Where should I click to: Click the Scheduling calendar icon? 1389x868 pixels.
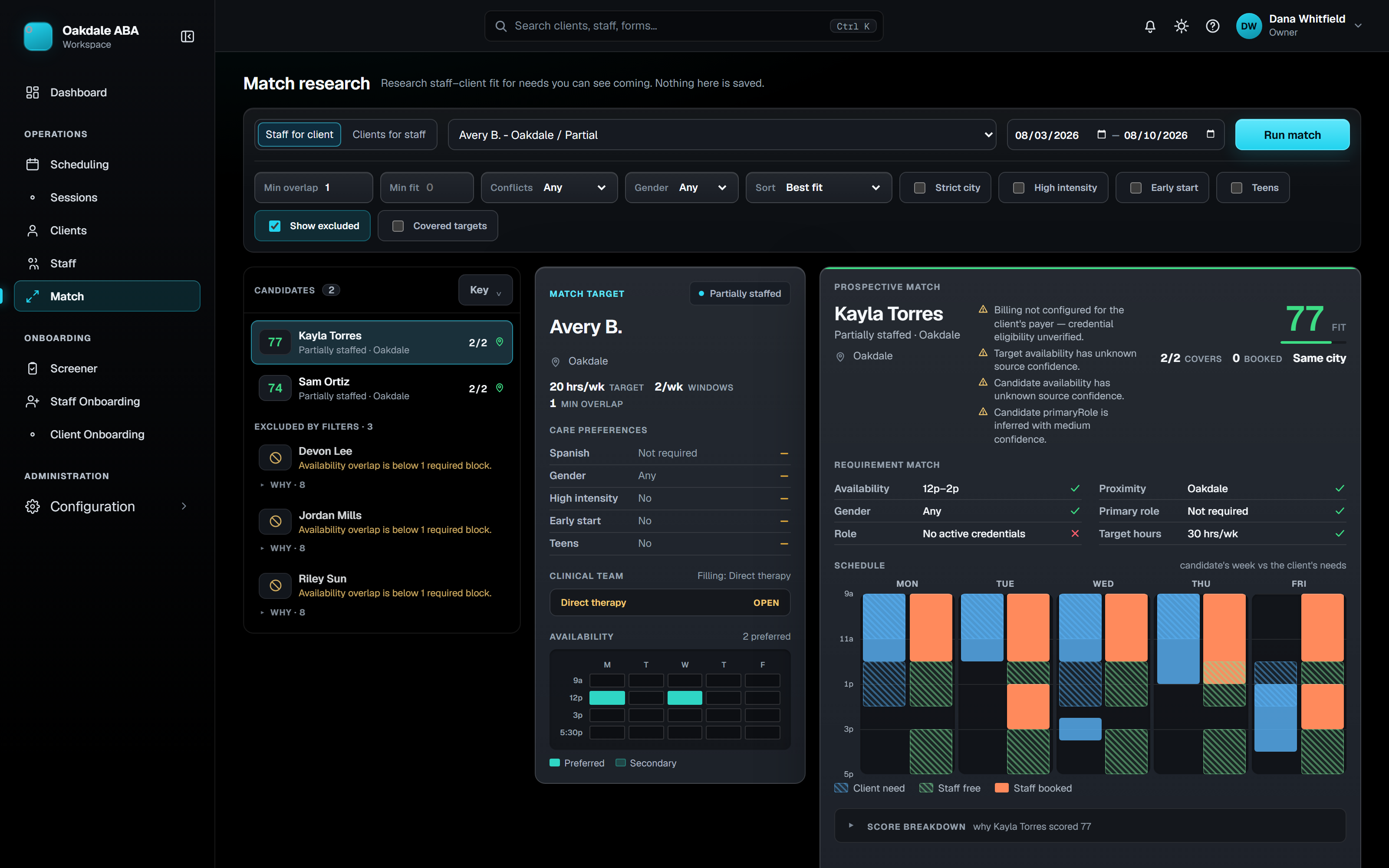pos(32,164)
